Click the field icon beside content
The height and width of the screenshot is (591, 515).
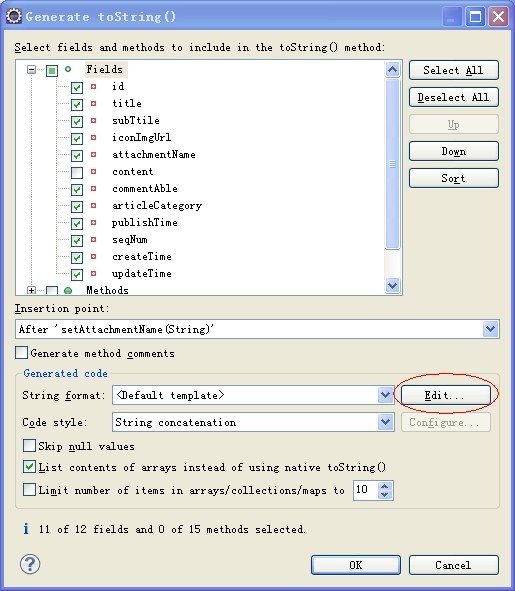[x=93, y=171]
